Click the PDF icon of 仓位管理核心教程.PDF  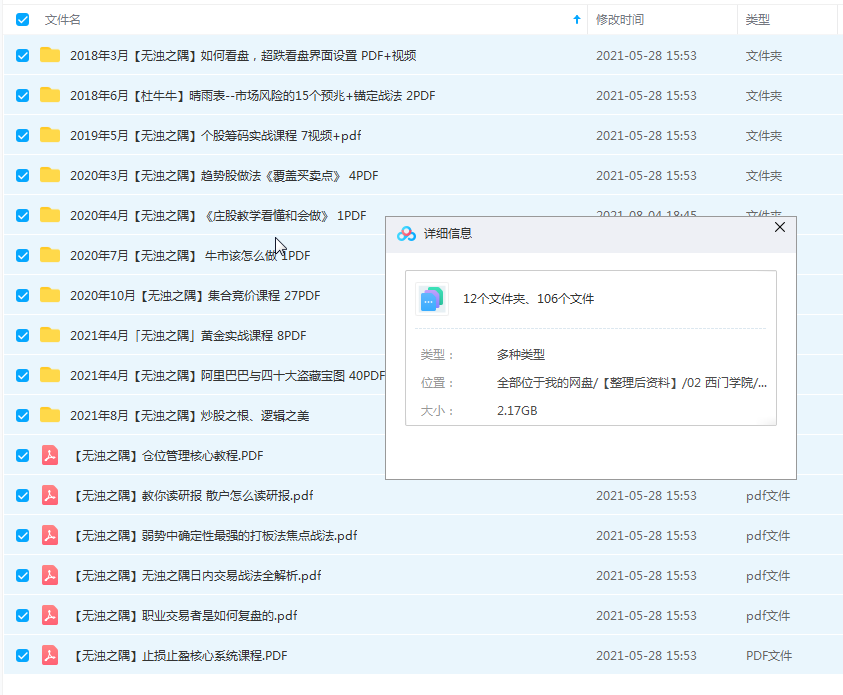tap(49, 455)
